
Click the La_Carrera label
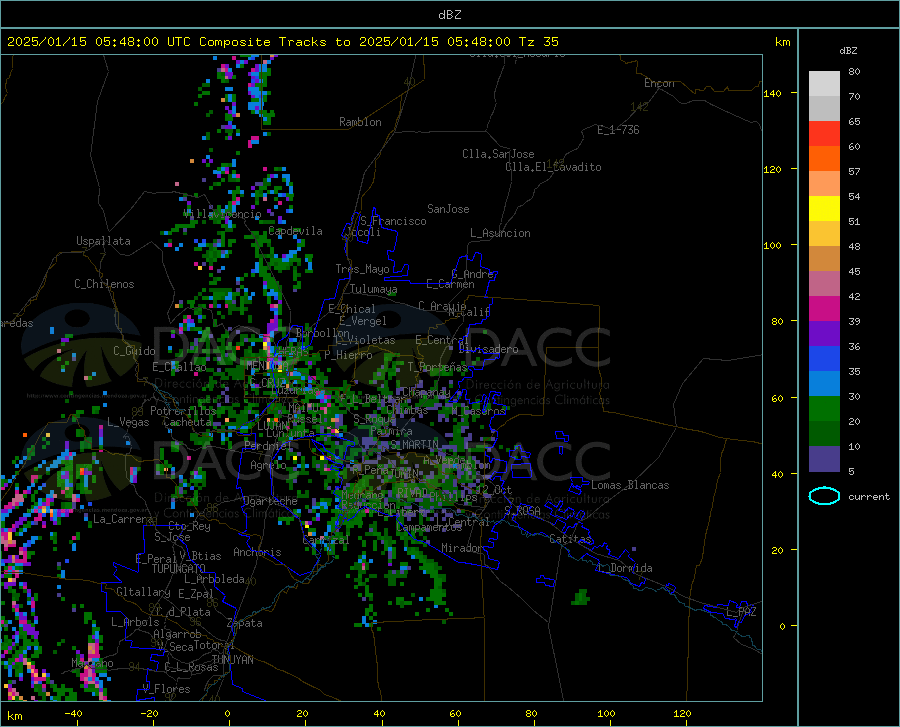123,519
